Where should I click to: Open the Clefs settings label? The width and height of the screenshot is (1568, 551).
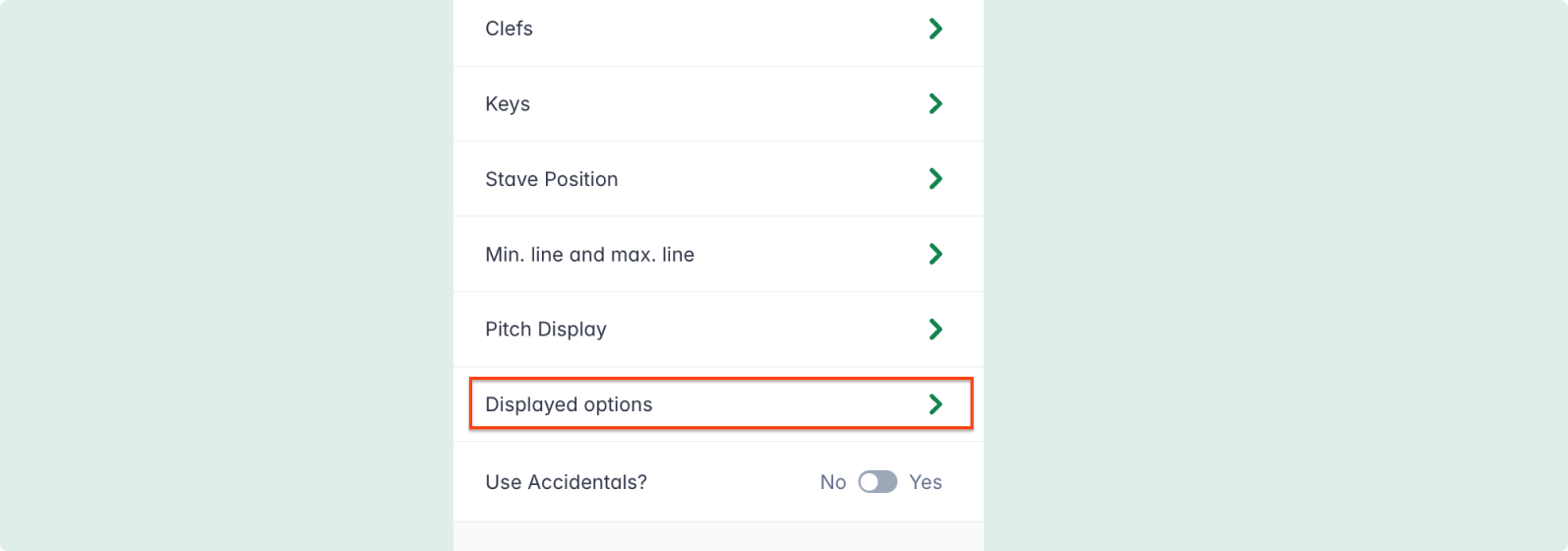coord(509,30)
